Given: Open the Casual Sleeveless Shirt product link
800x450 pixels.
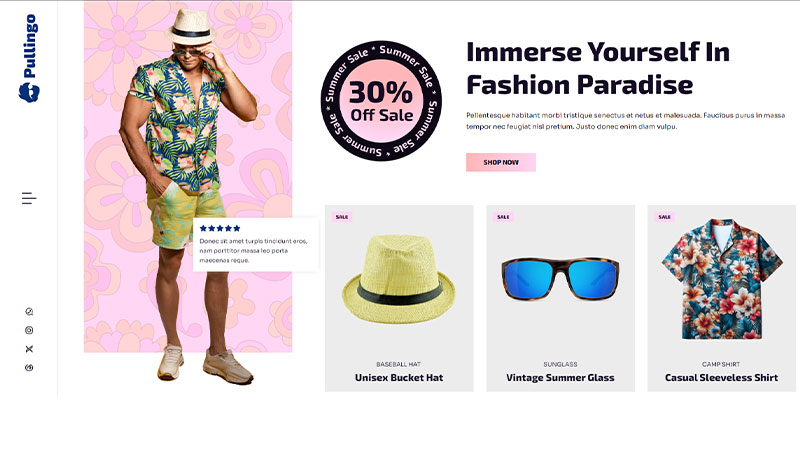Looking at the screenshot, I should (721, 378).
